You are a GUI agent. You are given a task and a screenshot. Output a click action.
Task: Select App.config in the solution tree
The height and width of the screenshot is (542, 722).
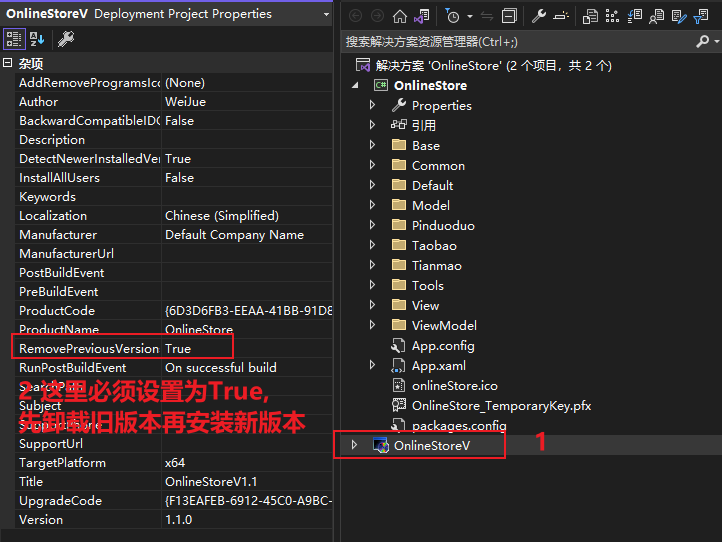442,345
